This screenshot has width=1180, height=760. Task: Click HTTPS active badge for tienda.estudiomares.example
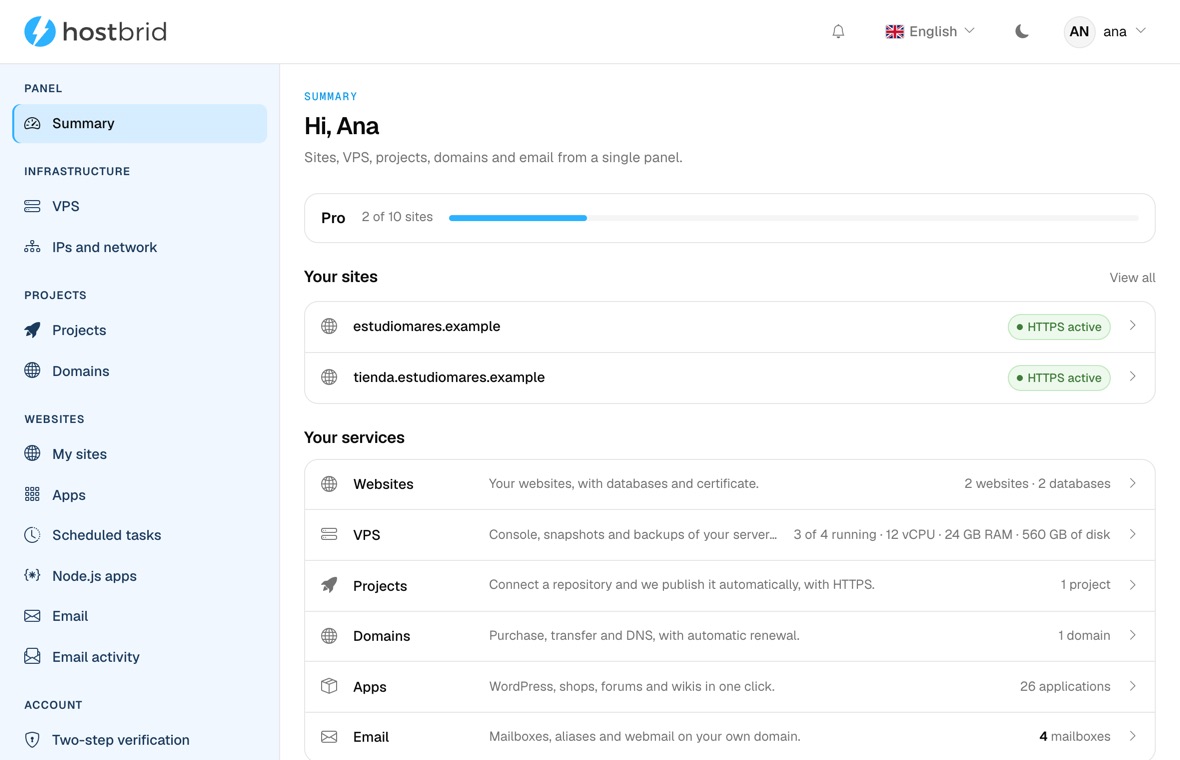[x=1059, y=378]
